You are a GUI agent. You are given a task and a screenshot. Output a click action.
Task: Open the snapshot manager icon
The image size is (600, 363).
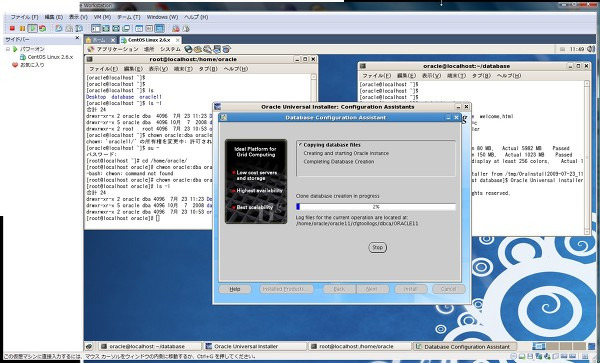(79, 28)
